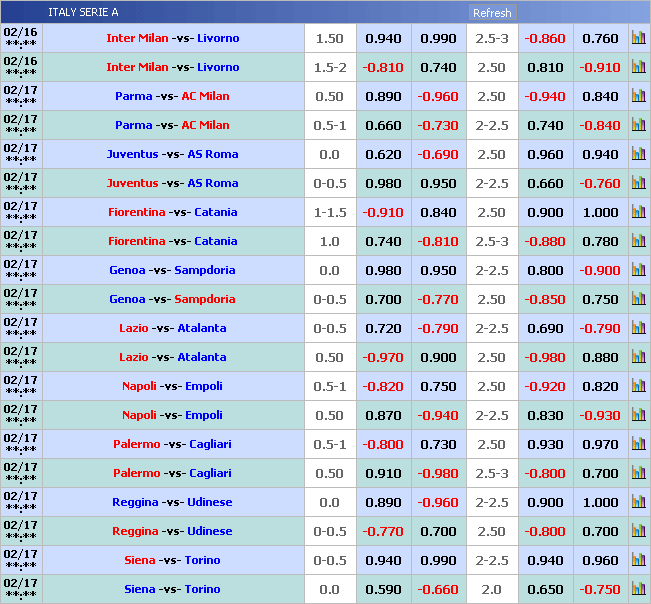Click chart icon for Fiorentina 1-1.5 handicap row

tap(638, 213)
